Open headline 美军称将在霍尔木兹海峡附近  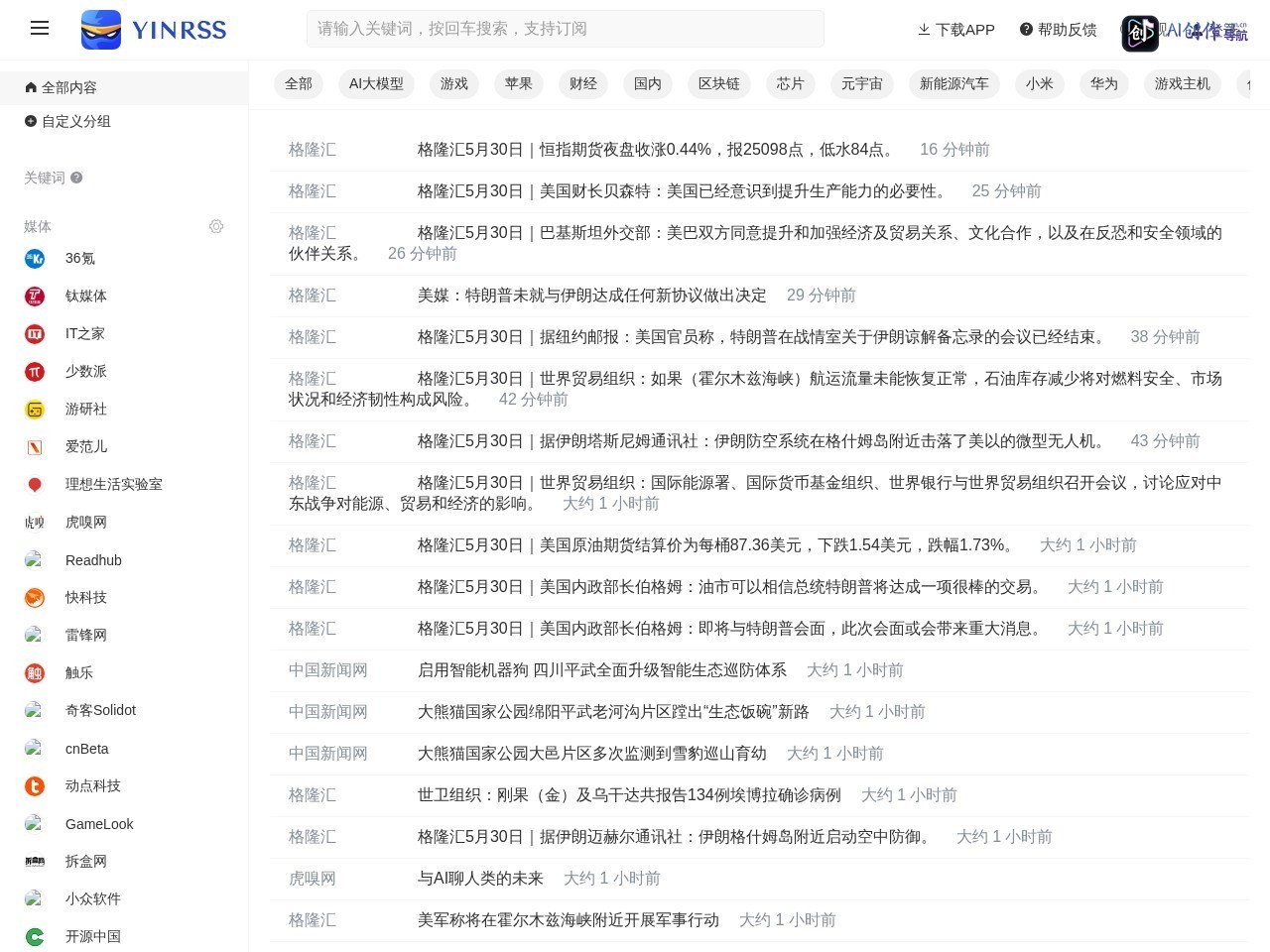(569, 920)
